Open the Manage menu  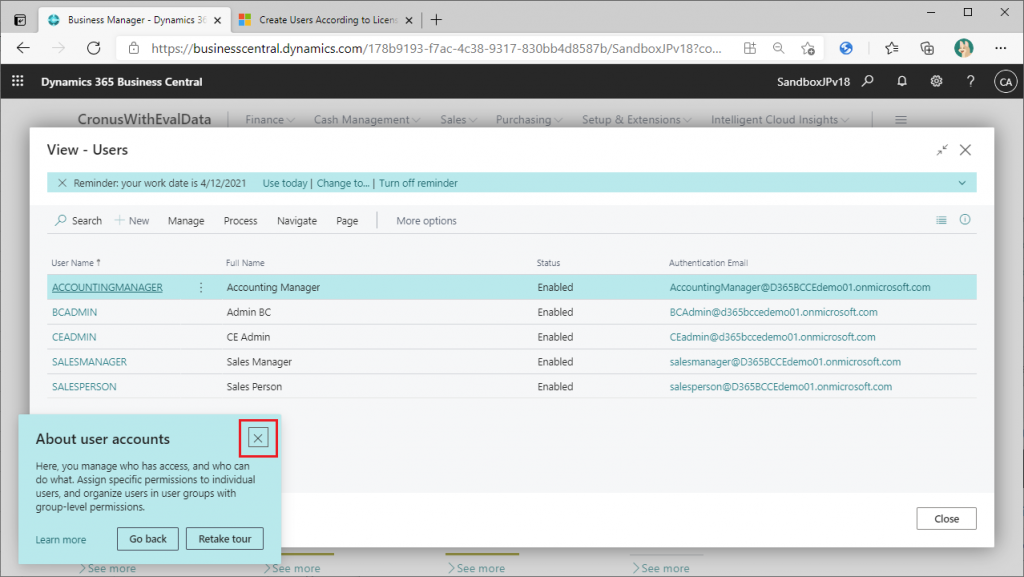(x=186, y=221)
